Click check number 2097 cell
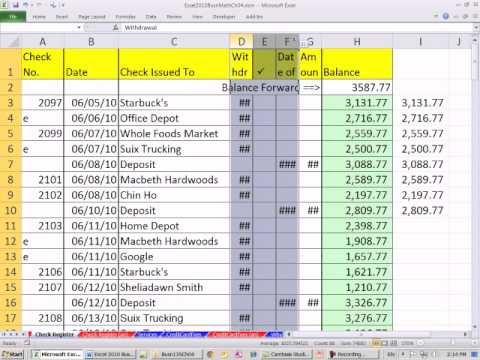This screenshot has height=360, width=480. pos(43,103)
